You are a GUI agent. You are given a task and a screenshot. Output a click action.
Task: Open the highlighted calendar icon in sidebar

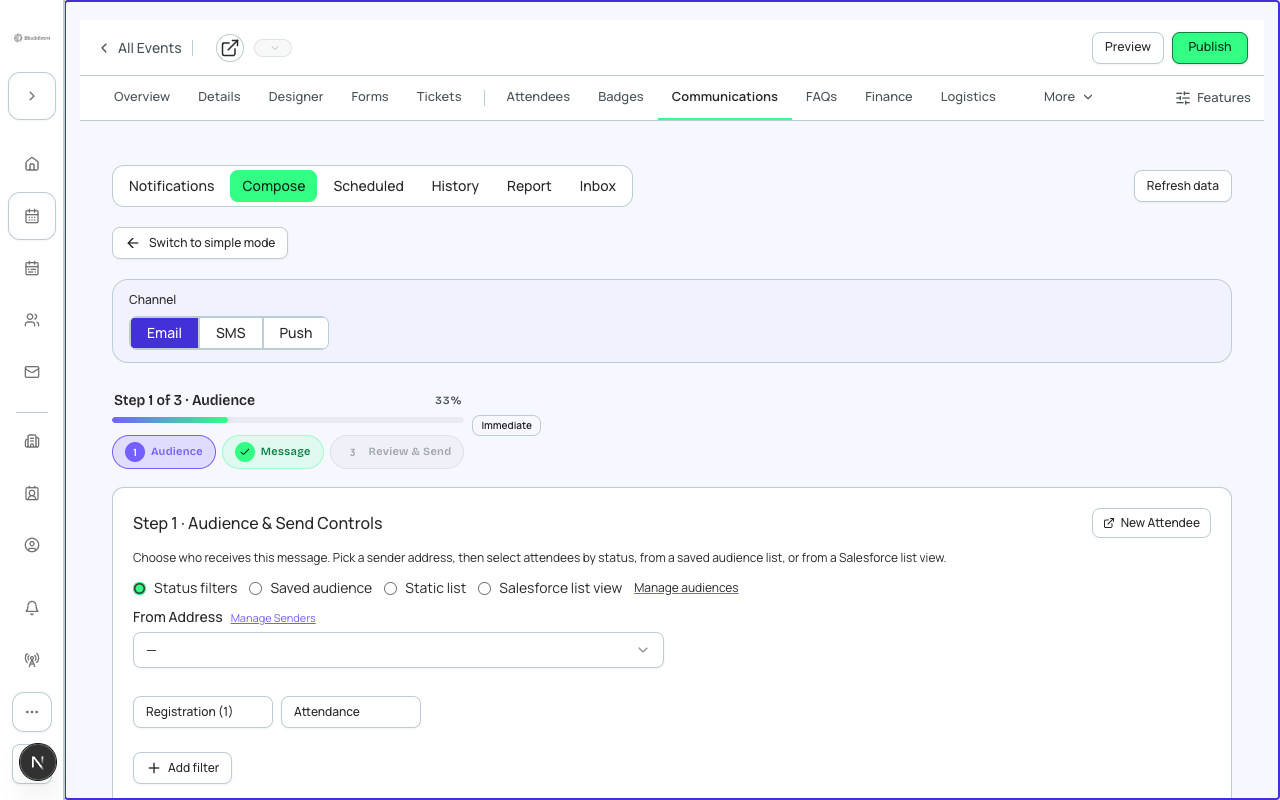32,216
